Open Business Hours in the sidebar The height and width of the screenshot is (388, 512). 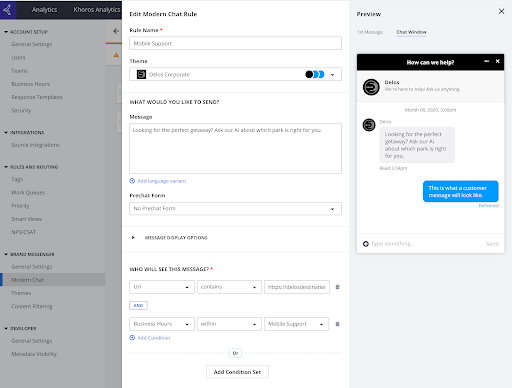click(30, 84)
